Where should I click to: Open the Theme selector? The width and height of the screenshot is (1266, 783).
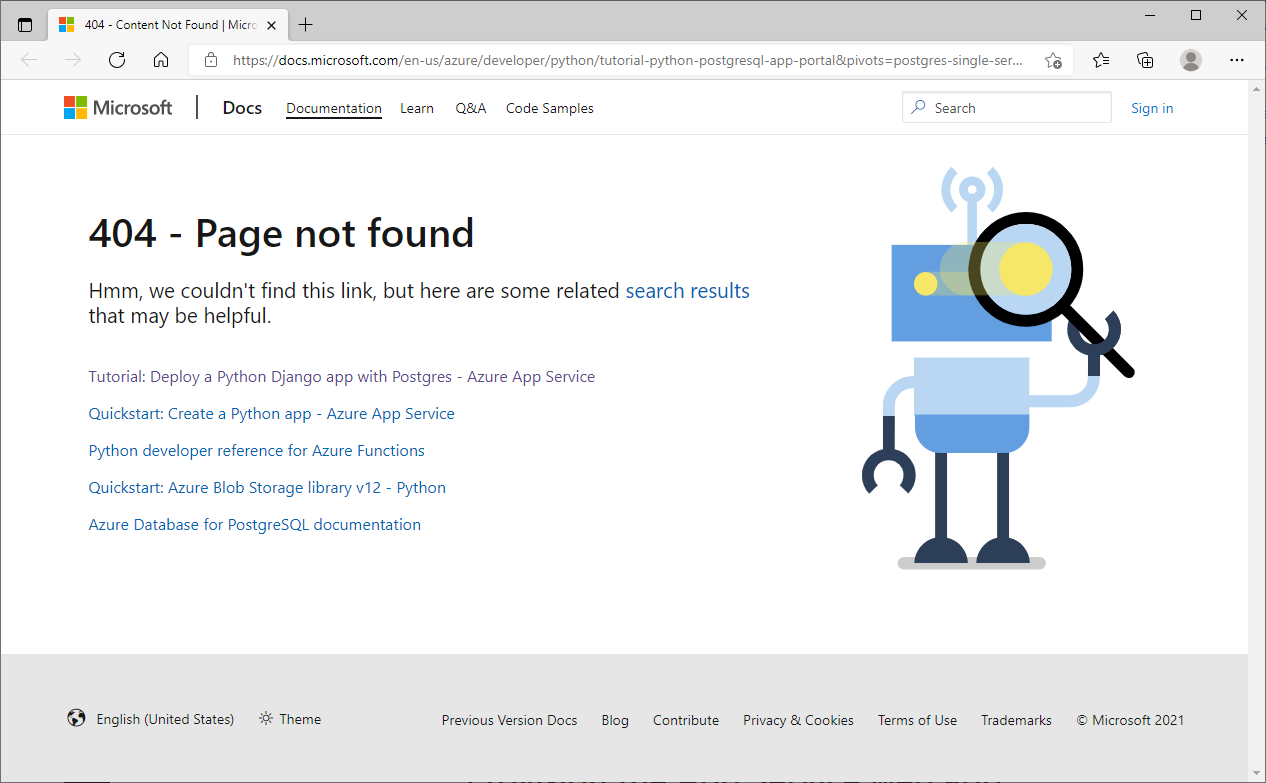point(290,719)
